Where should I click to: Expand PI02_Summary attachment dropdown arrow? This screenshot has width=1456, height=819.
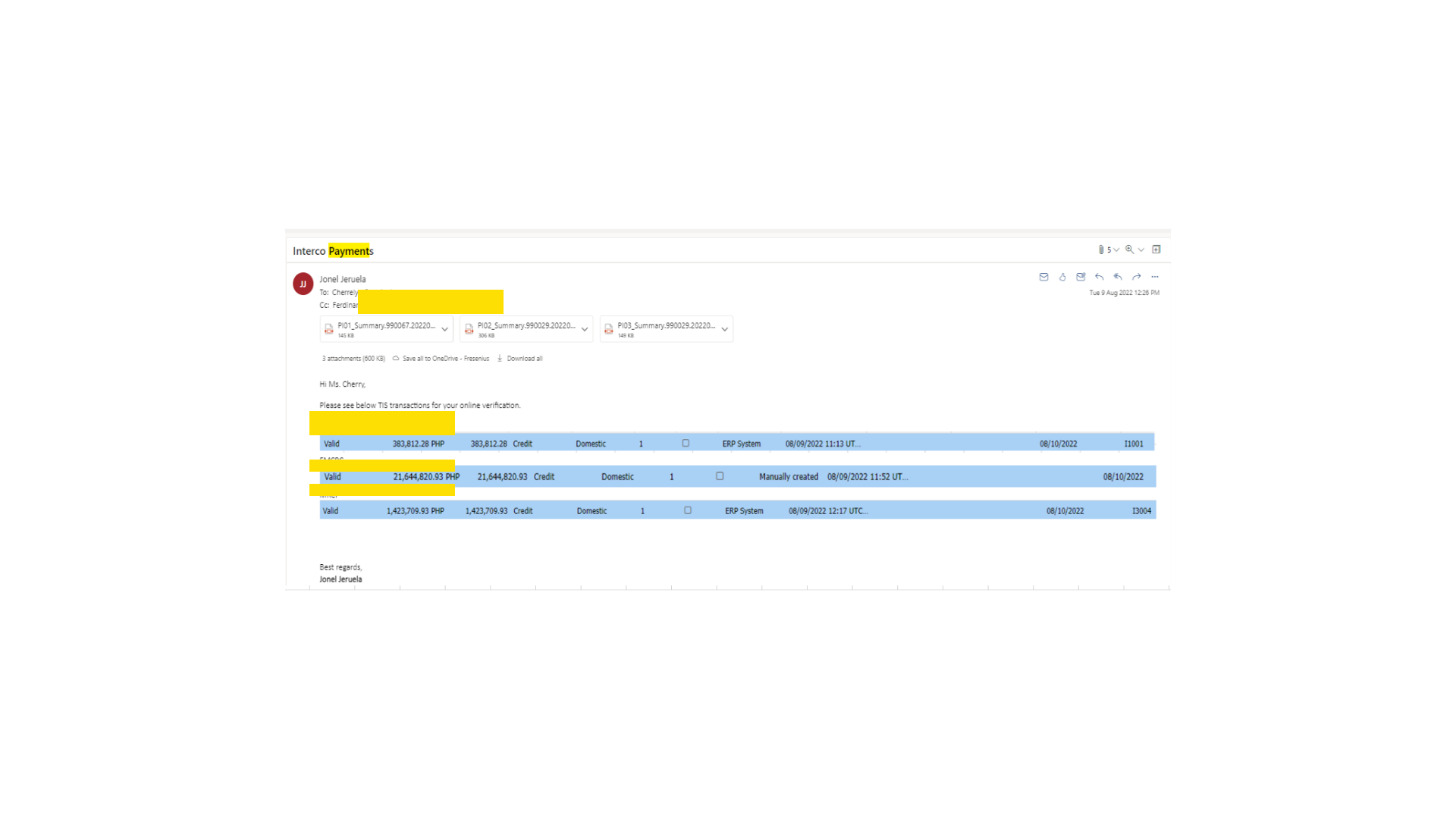[x=585, y=329]
